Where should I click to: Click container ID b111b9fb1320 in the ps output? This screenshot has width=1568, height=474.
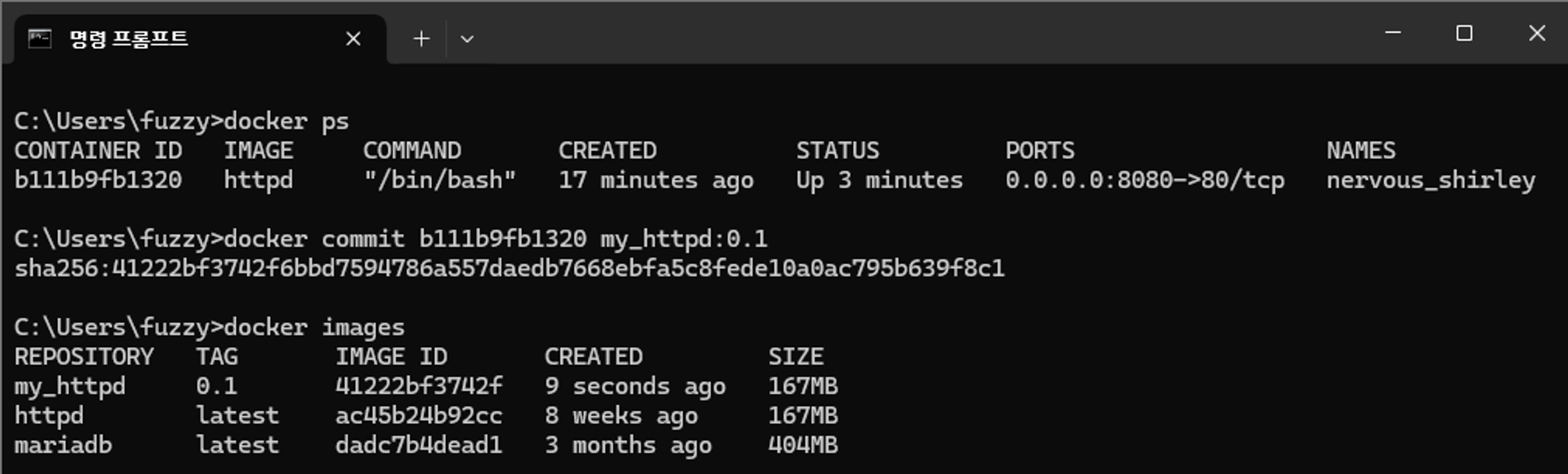[98, 180]
